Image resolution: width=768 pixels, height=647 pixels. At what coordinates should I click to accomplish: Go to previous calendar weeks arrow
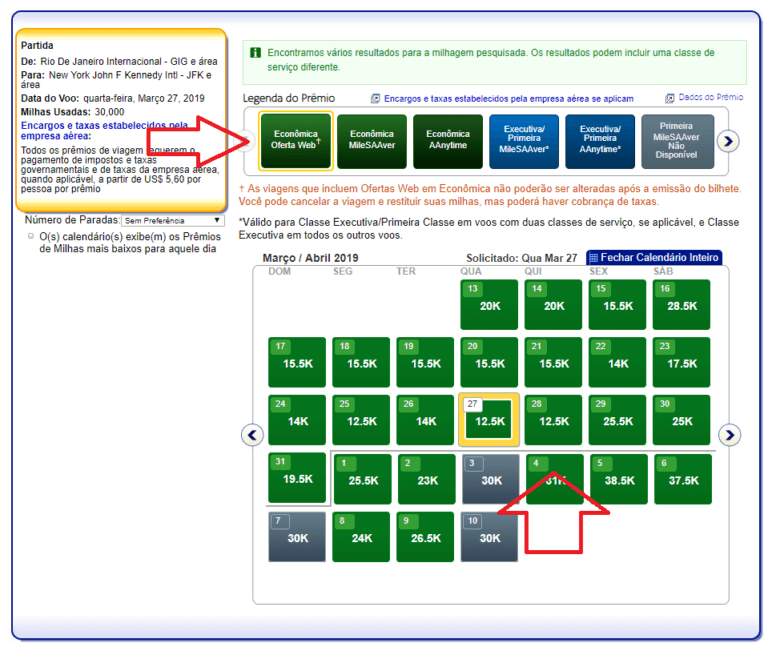pos(252,435)
